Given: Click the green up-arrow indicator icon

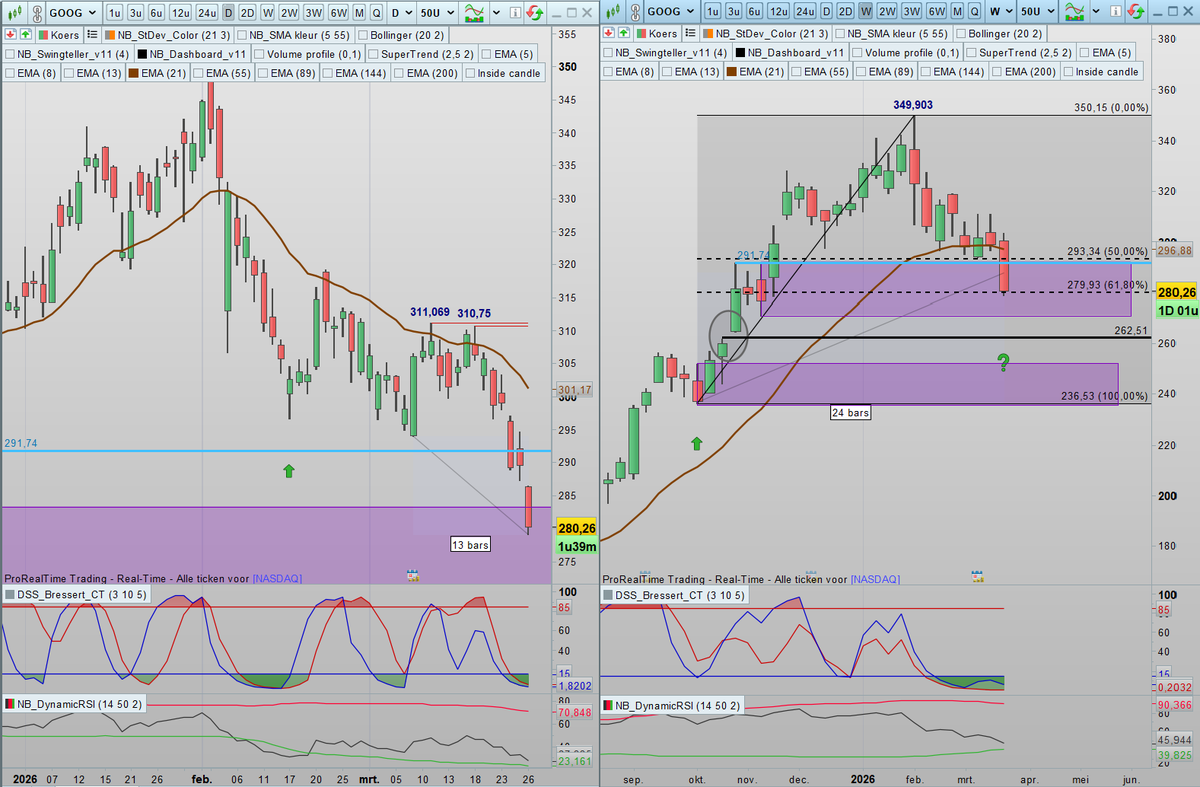Looking at the screenshot, I should [25, 35].
